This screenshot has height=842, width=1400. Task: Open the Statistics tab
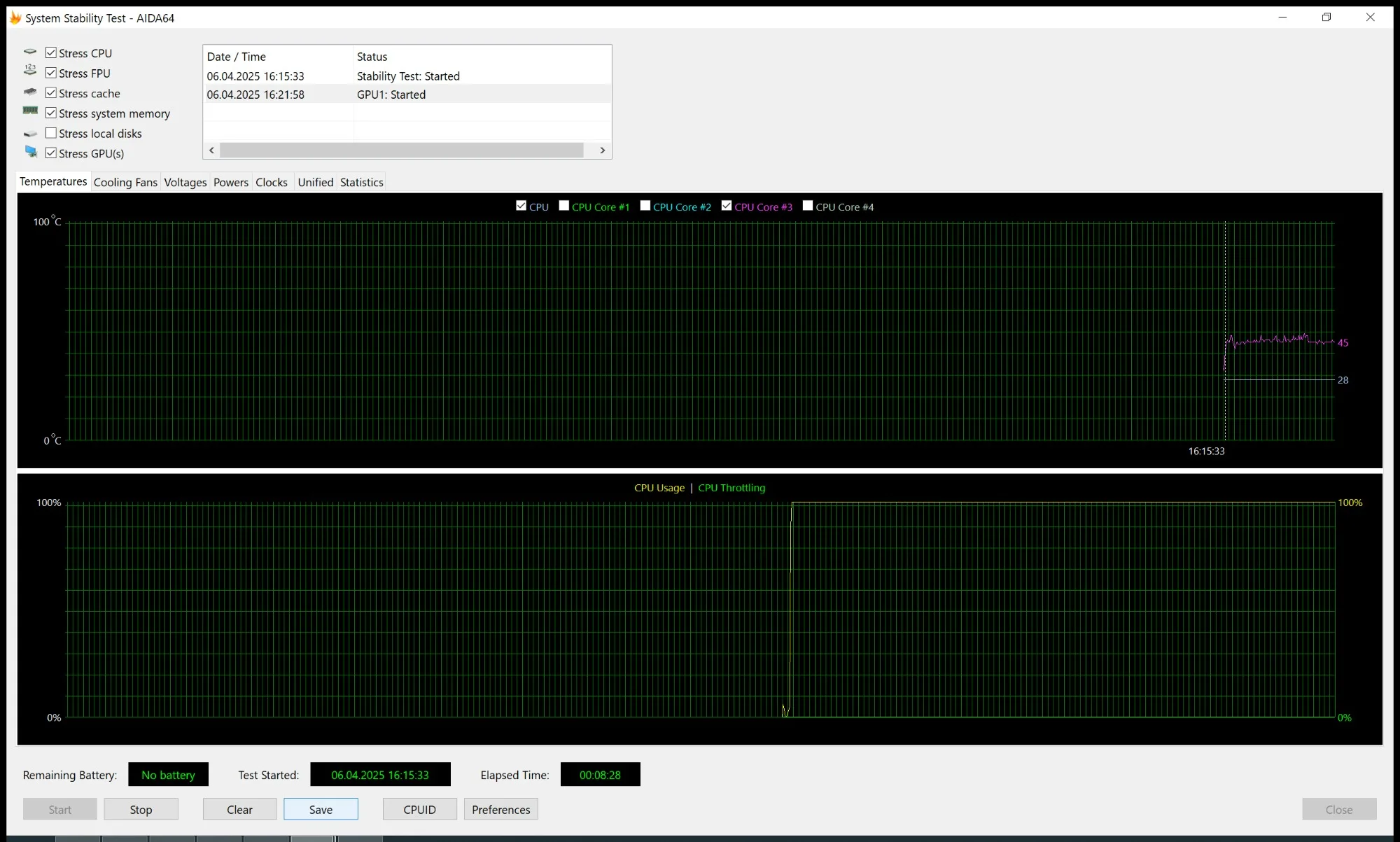(361, 182)
